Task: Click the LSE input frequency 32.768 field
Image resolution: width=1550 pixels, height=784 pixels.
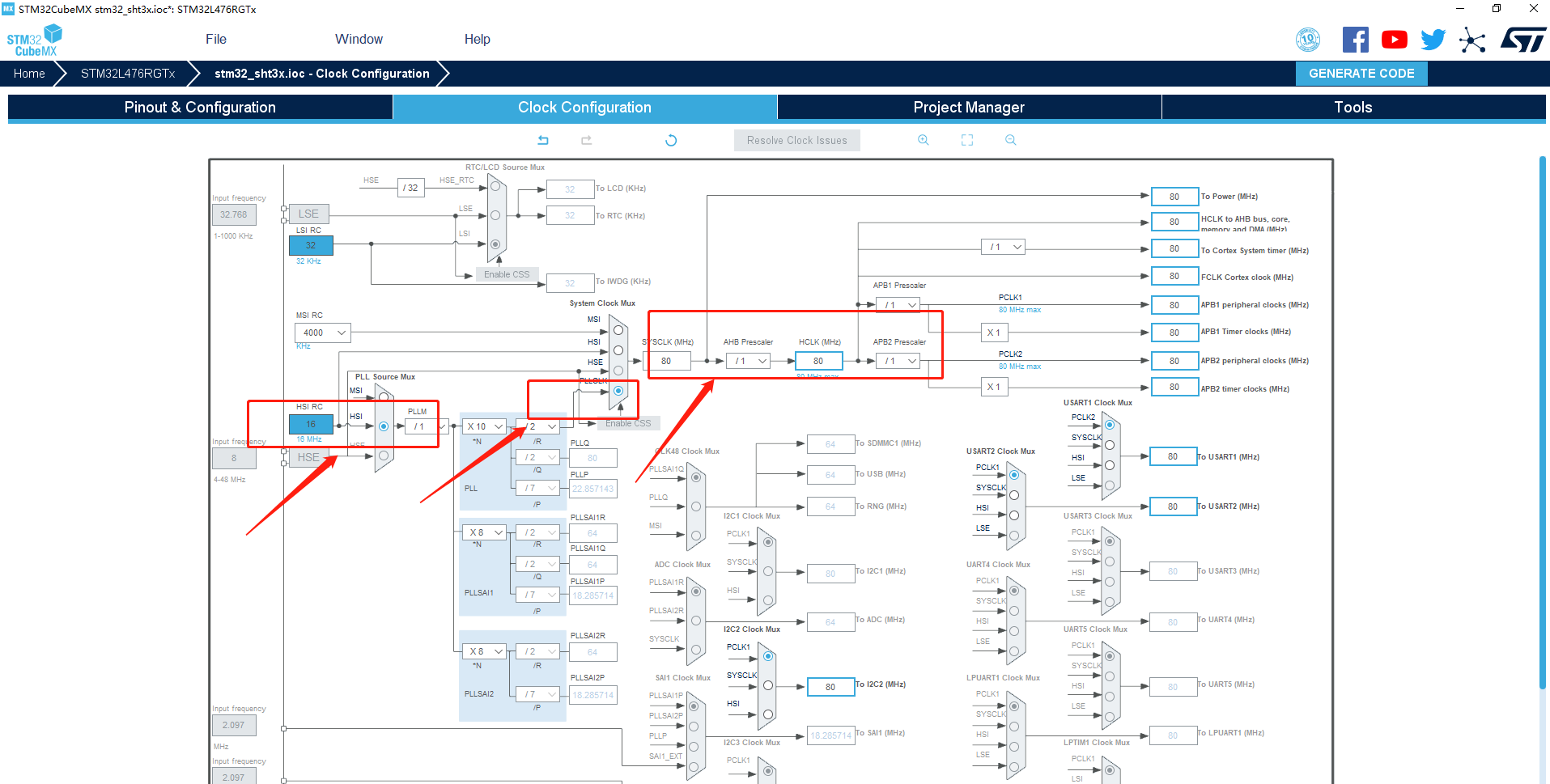Action: click(234, 214)
